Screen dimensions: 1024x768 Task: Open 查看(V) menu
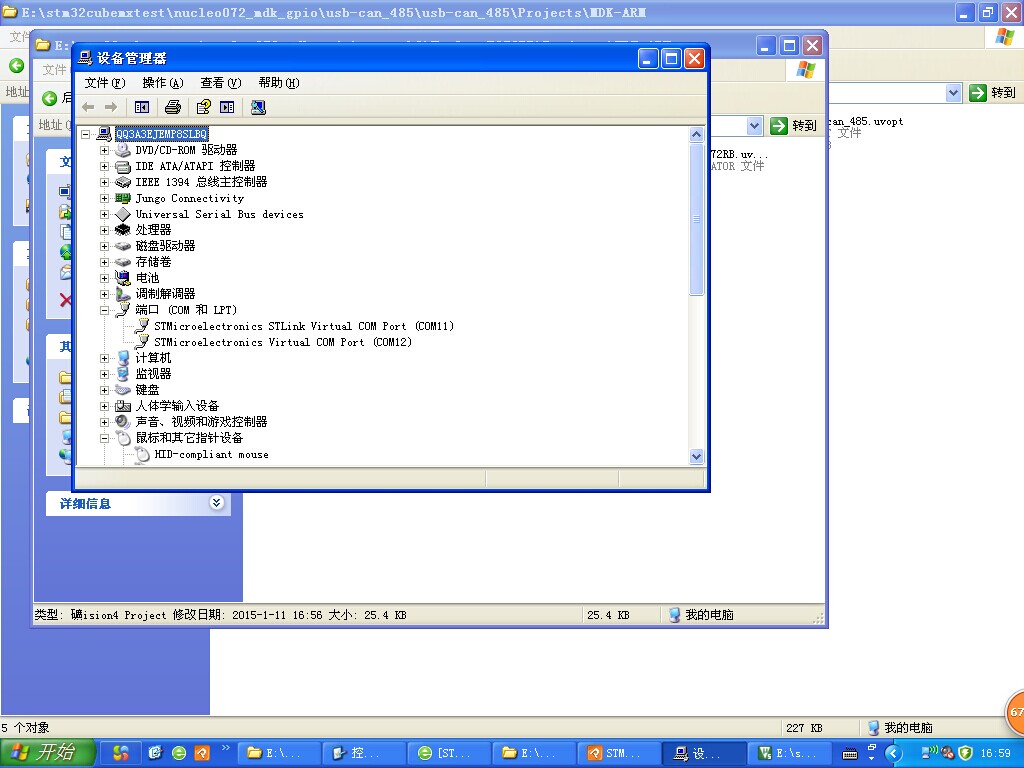pos(221,83)
